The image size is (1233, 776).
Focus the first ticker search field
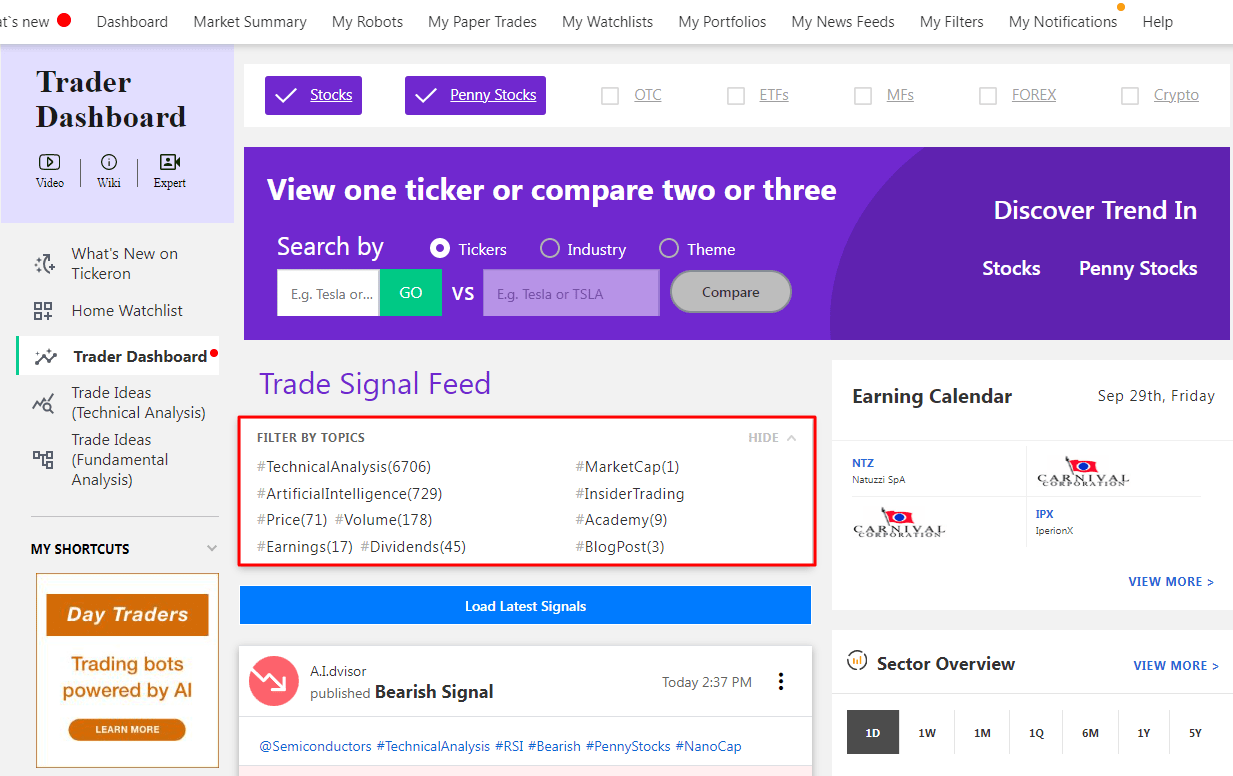[328, 293]
